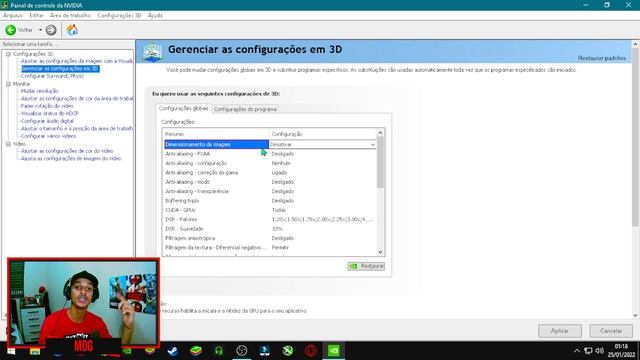The width and height of the screenshot is (640, 360).
Task: Open Ajustar as configurações da imagem com visualização
Action: pyautogui.click(x=77, y=61)
